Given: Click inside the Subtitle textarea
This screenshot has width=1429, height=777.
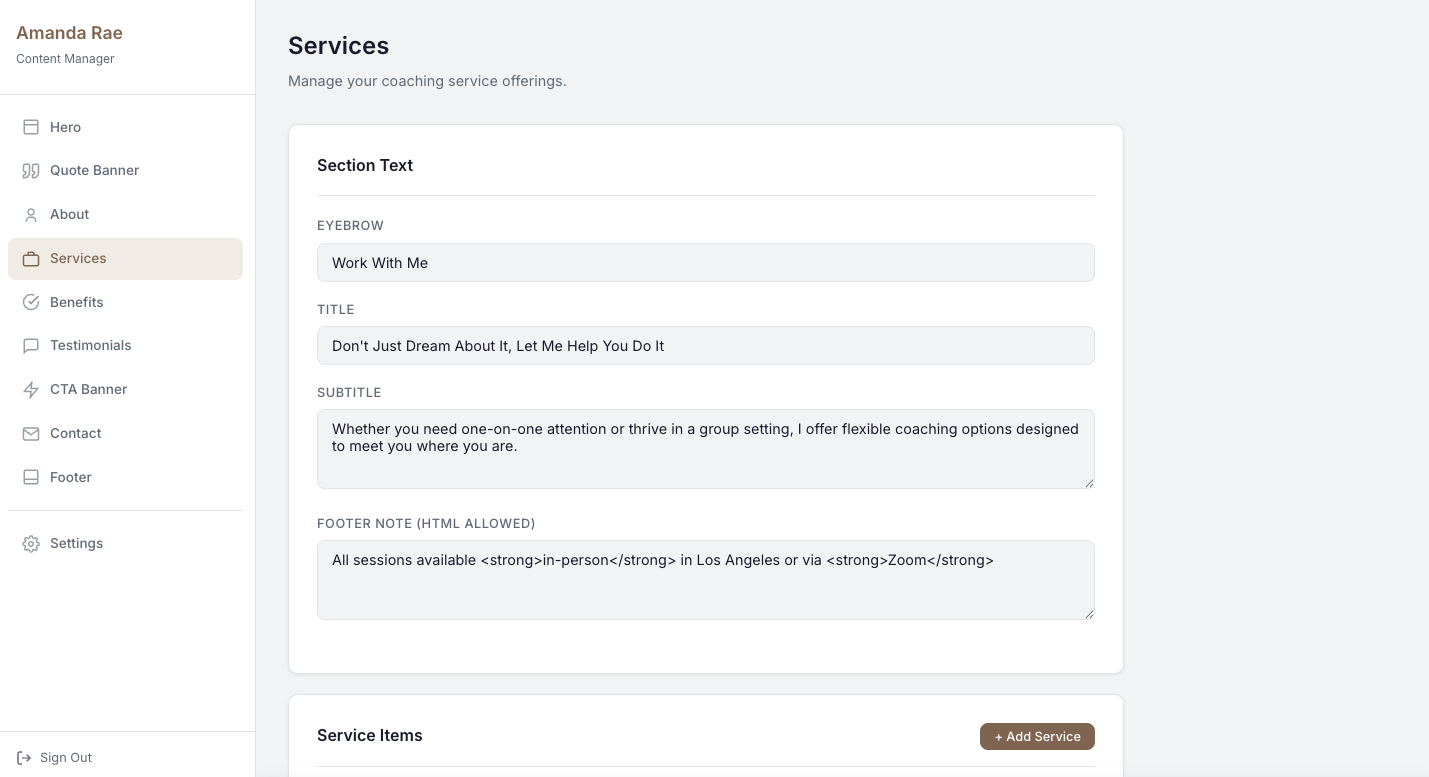Looking at the screenshot, I should coord(705,448).
